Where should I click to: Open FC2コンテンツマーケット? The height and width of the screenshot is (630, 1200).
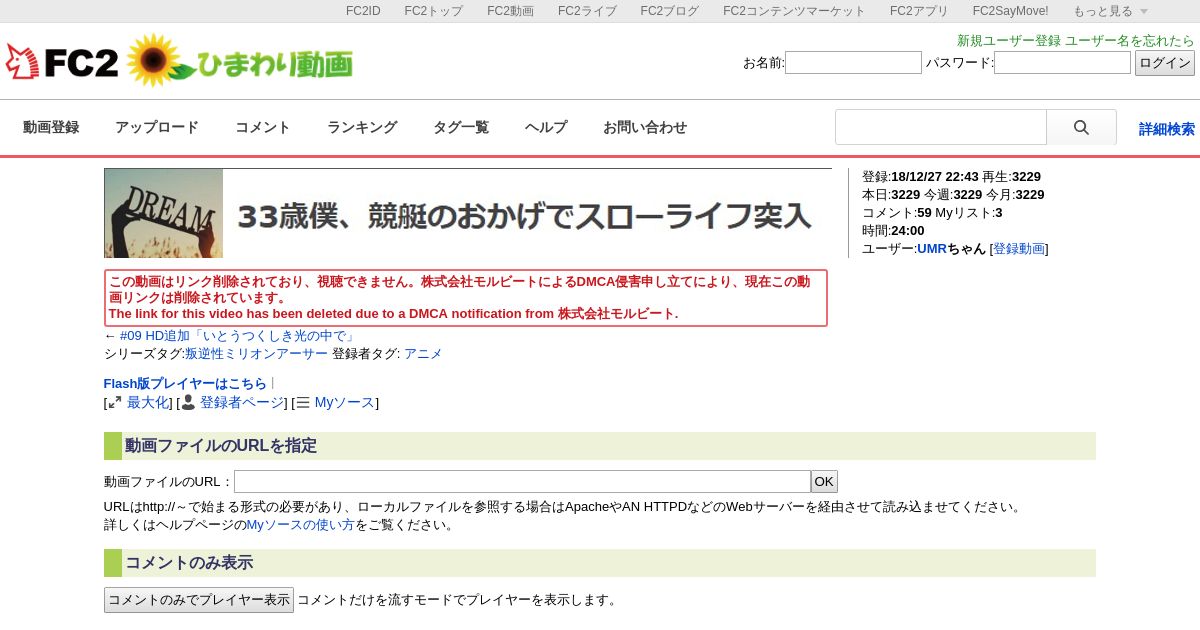(795, 11)
